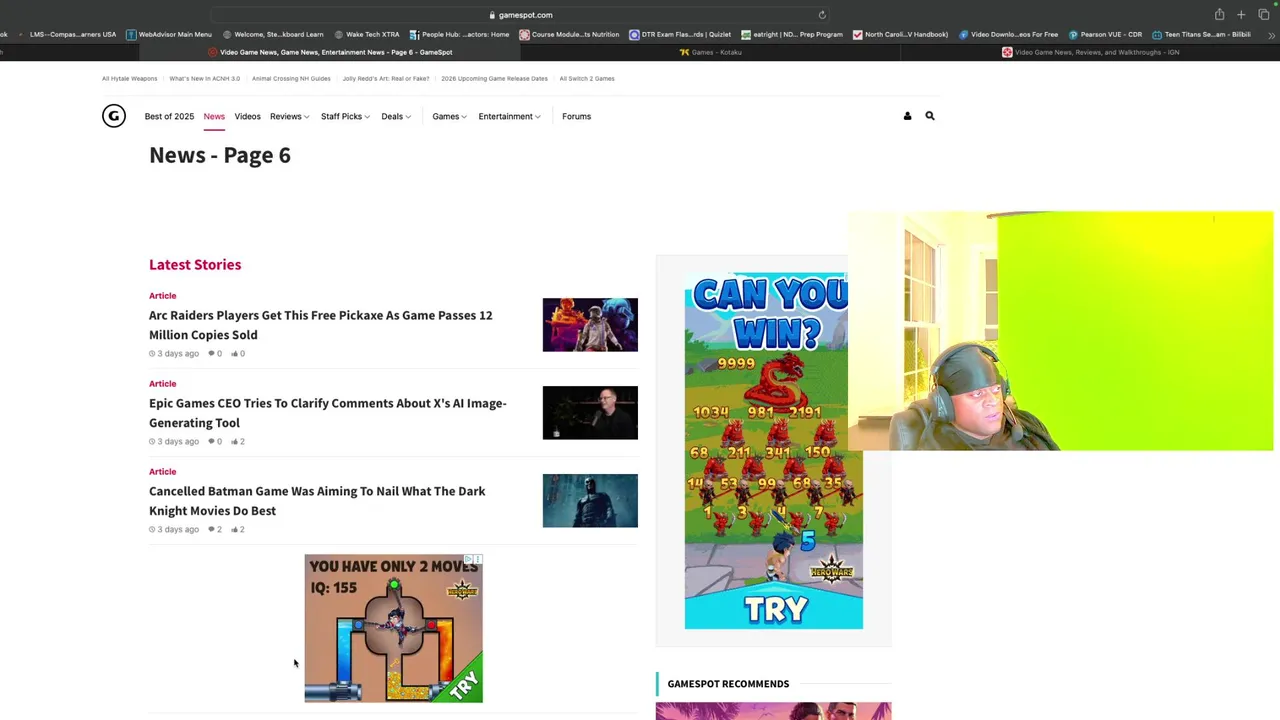Open the Arc Raiders Free Pickaxe article headline

click(x=320, y=325)
